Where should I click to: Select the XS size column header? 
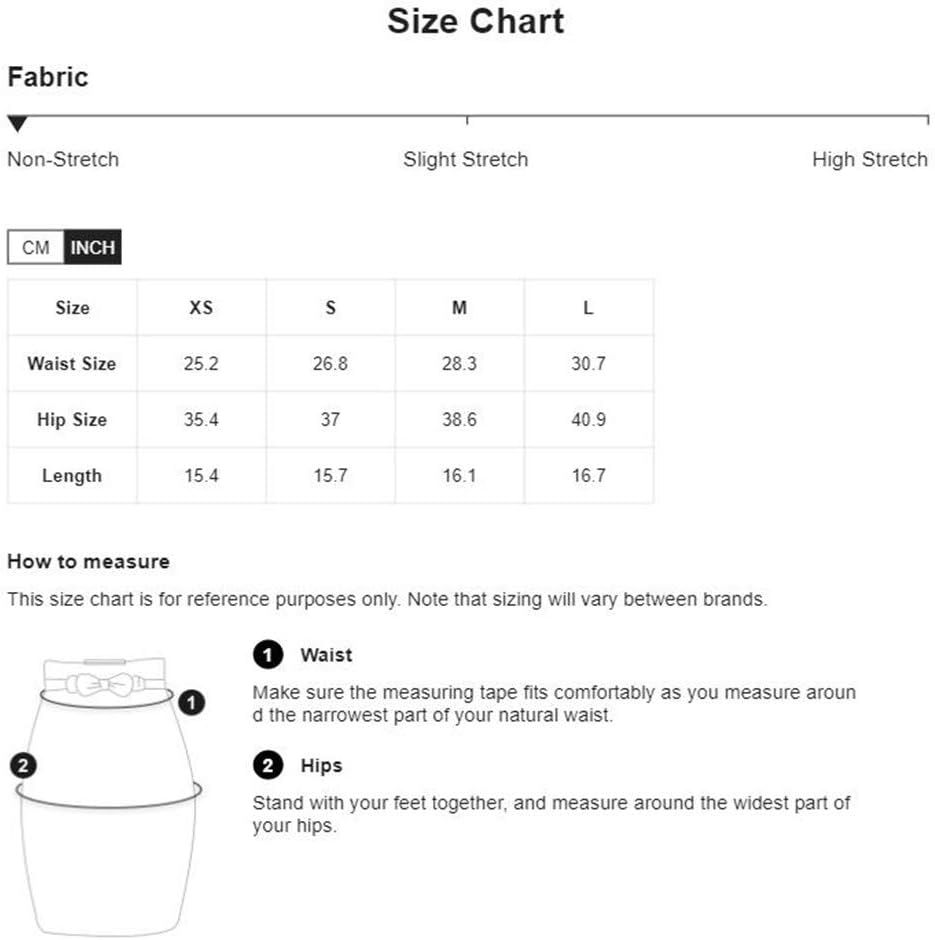(x=201, y=308)
